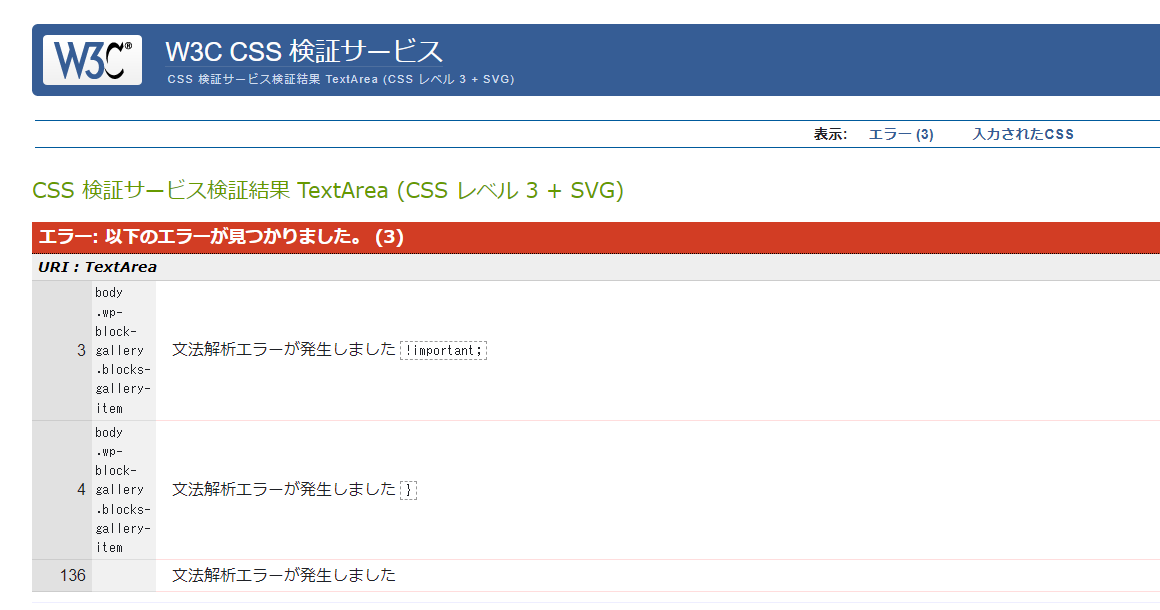1160x610 pixels.
Task: Click the banner subtitle CSS 検証サービス検証結果 TextArea
Action: [340, 79]
